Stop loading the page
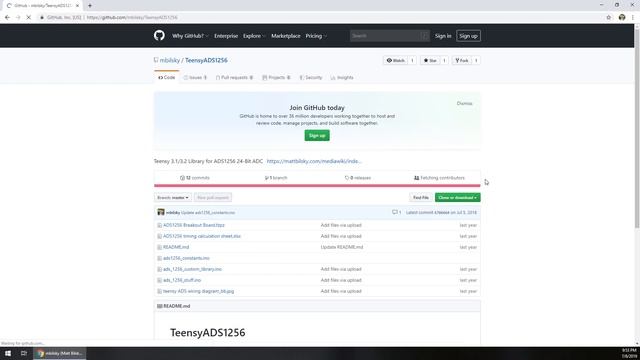Screen dimensions: 640x360 [29, 18]
